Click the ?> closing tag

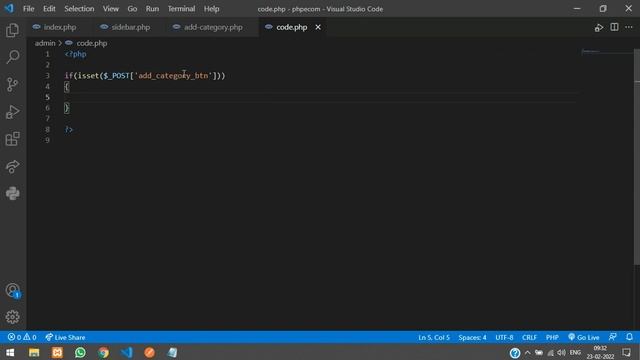point(69,129)
